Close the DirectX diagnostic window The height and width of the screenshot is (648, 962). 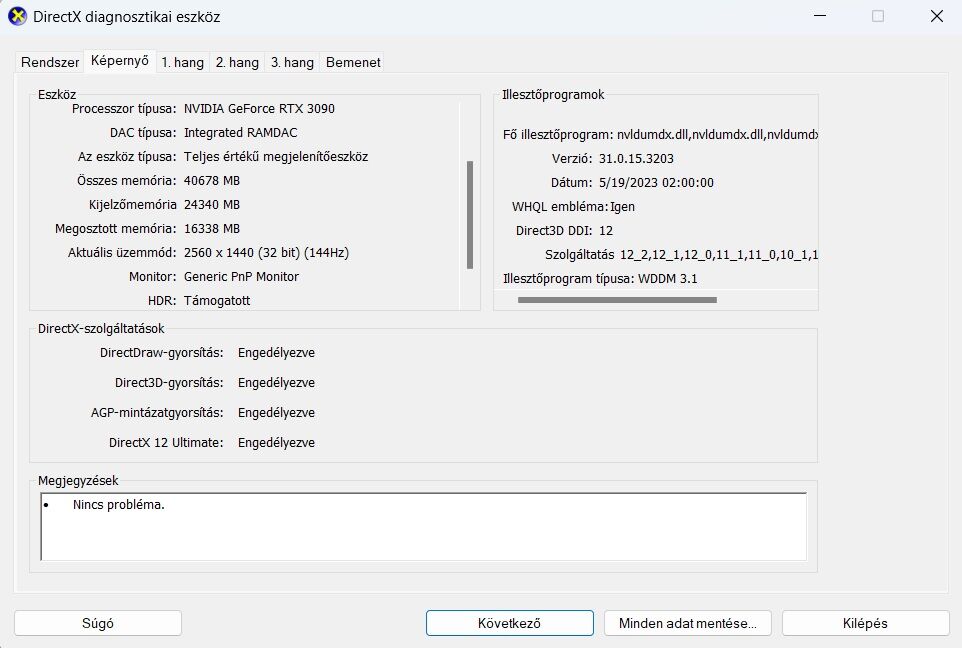tap(936, 16)
